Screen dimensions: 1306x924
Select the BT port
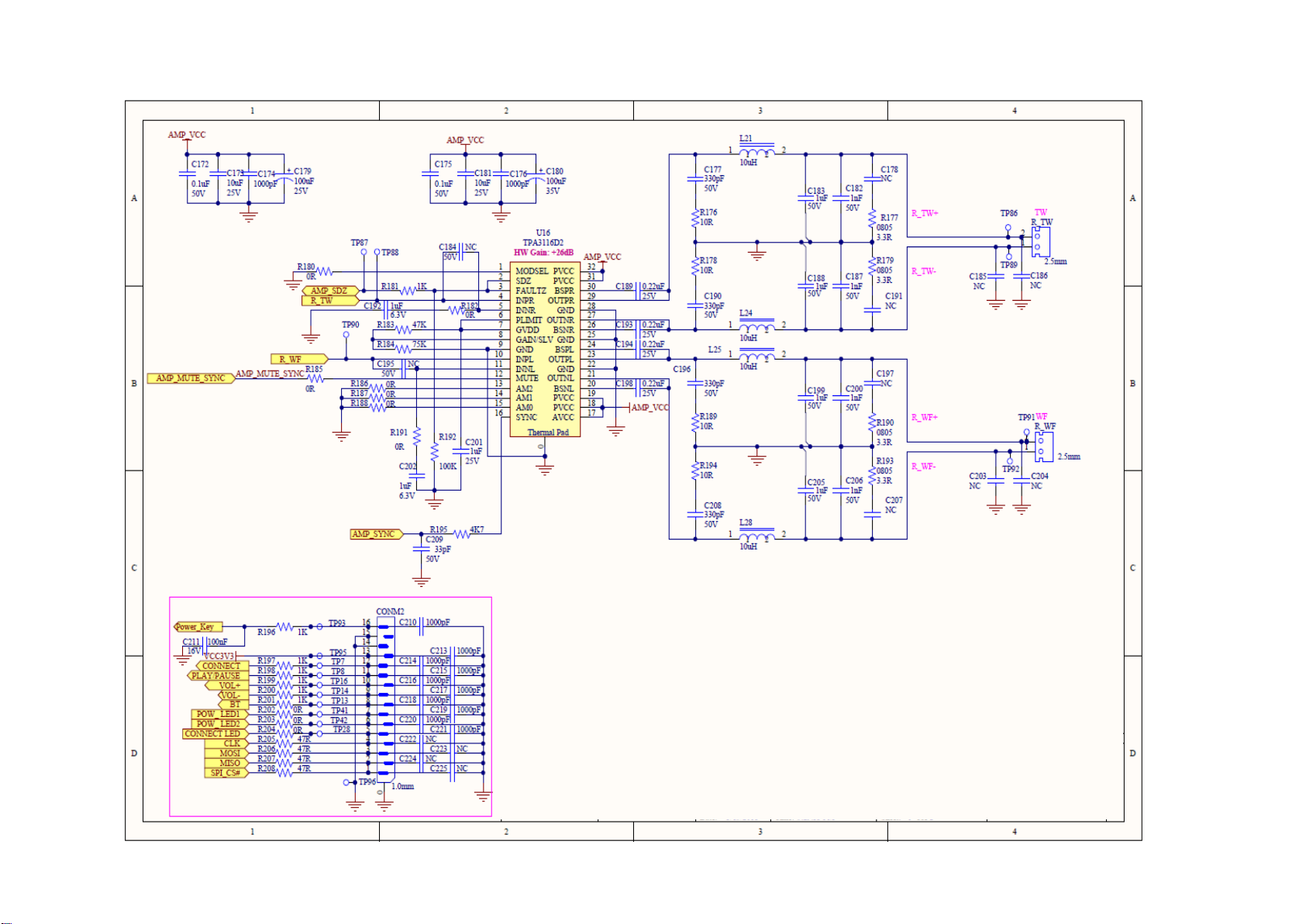[234, 705]
